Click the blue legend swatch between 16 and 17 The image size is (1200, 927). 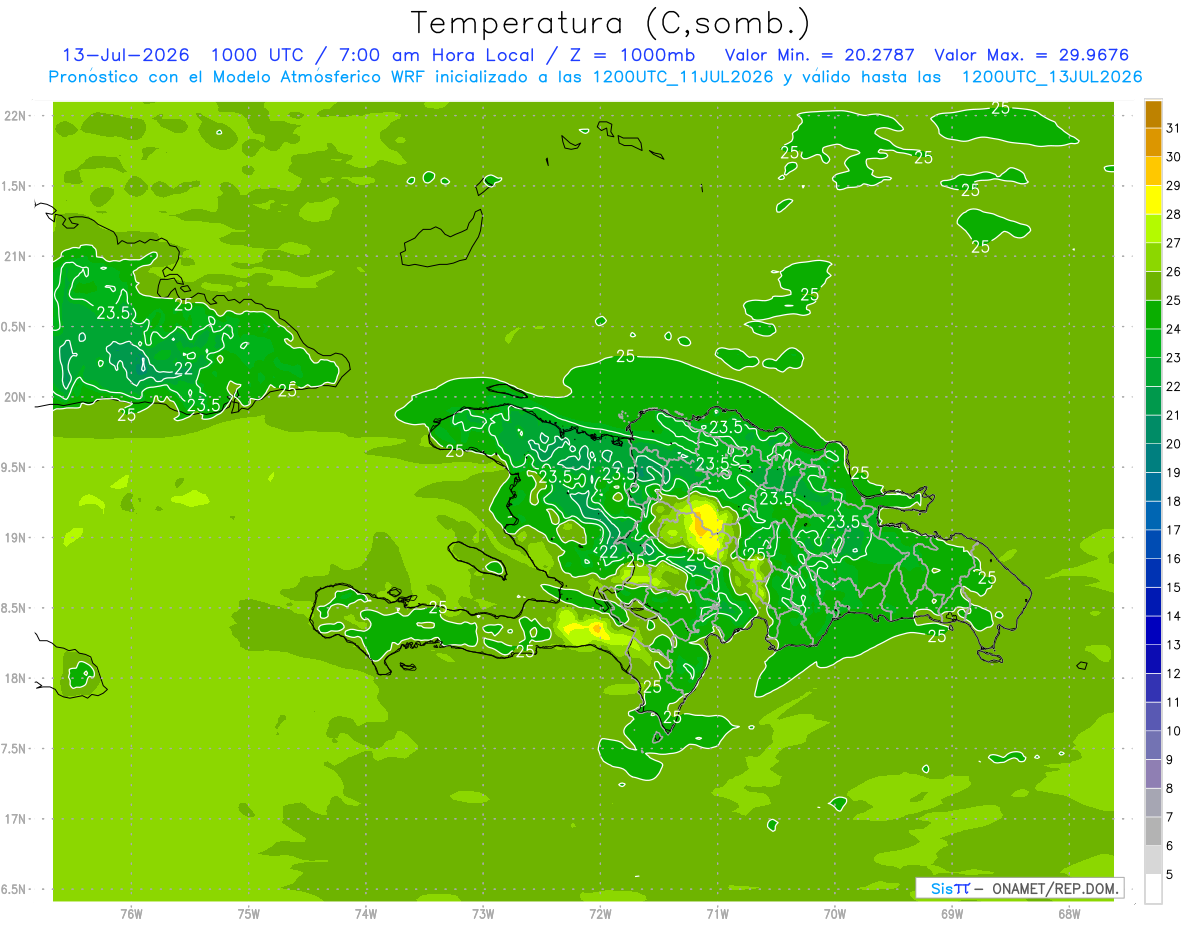click(1153, 544)
